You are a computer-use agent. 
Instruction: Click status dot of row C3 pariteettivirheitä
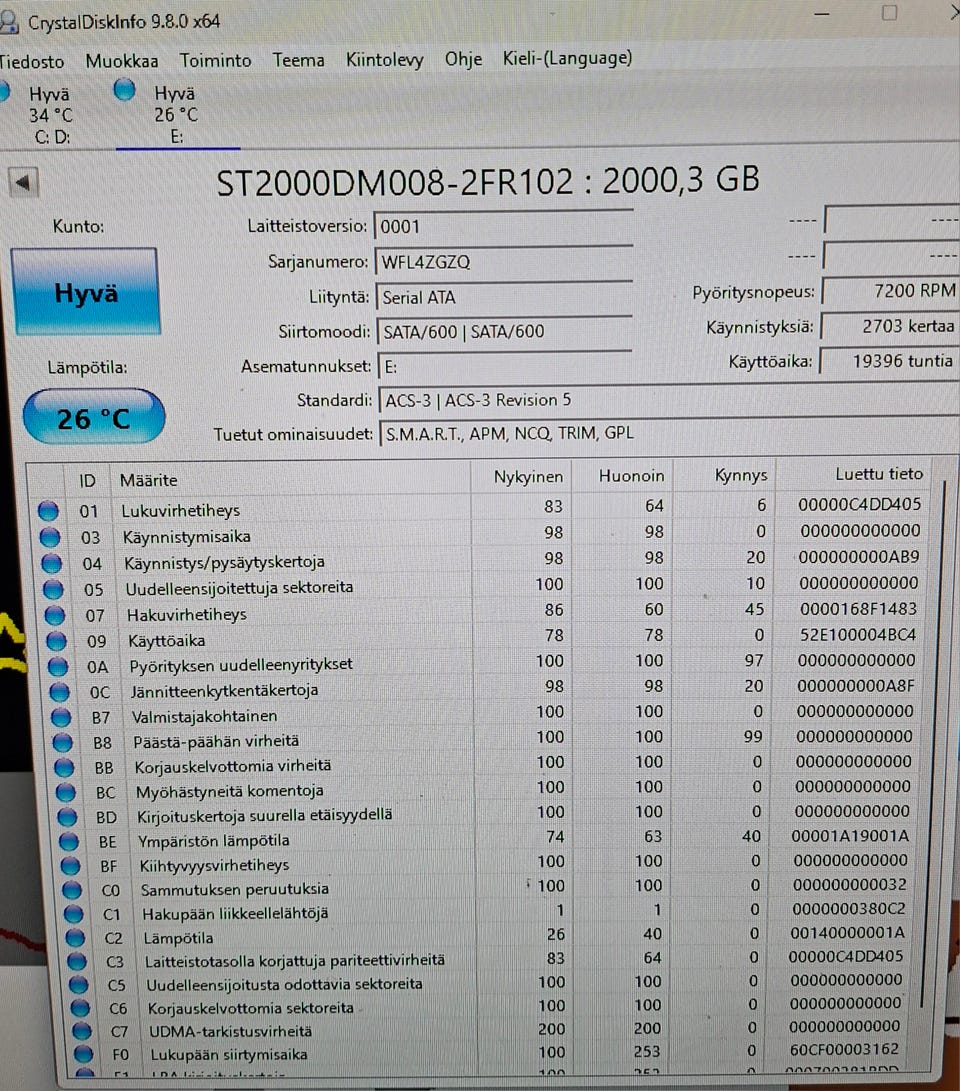(x=77, y=962)
